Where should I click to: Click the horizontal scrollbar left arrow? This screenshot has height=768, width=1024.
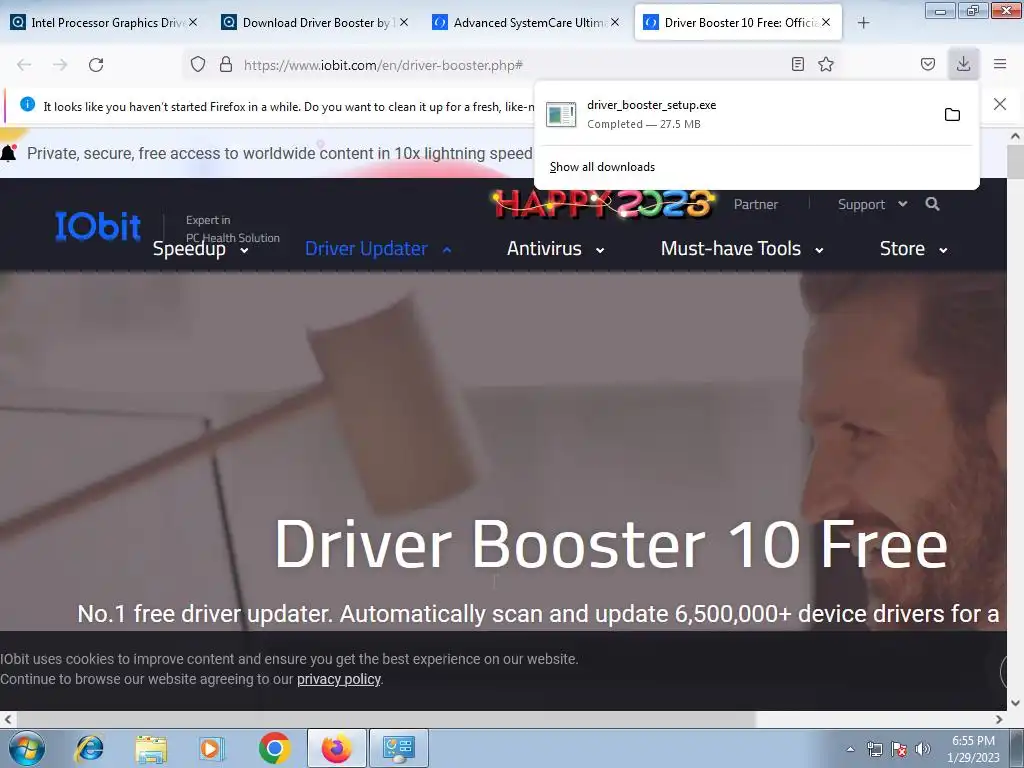click(8, 720)
